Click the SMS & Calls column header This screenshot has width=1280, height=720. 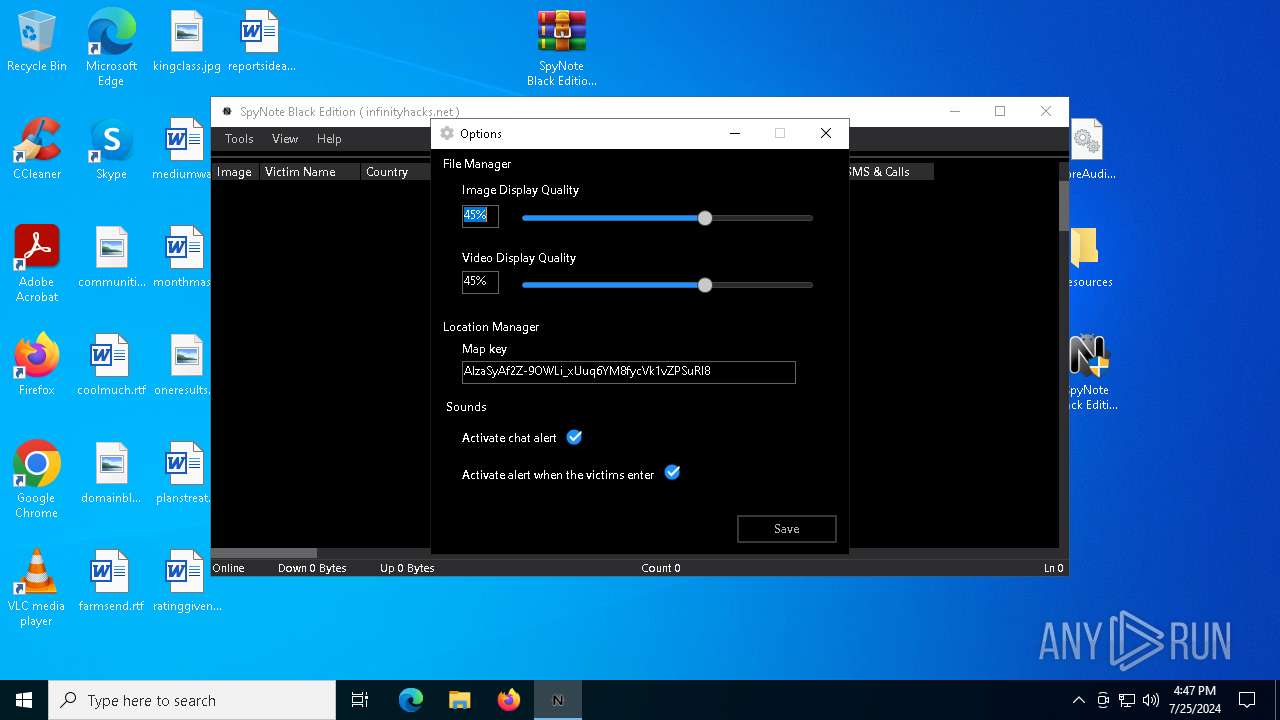[x=890, y=172]
